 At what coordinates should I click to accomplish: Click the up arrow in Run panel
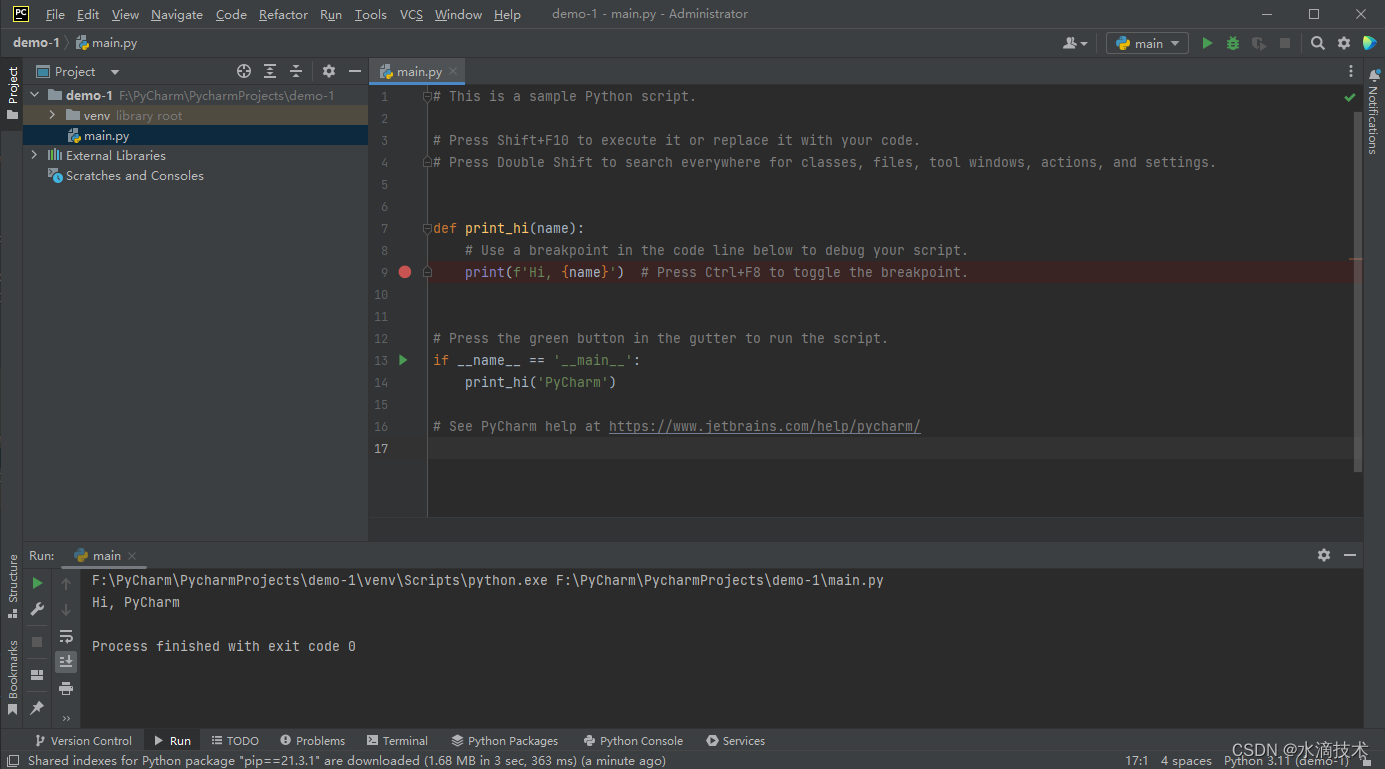(x=66, y=583)
